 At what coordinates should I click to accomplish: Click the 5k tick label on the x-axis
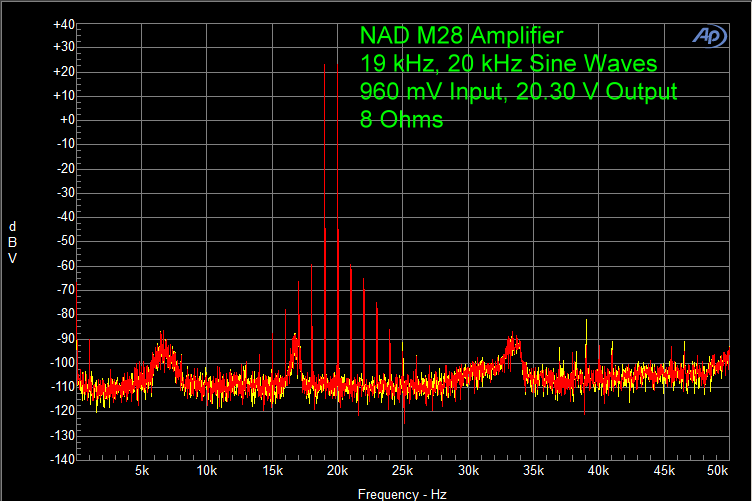point(142,470)
